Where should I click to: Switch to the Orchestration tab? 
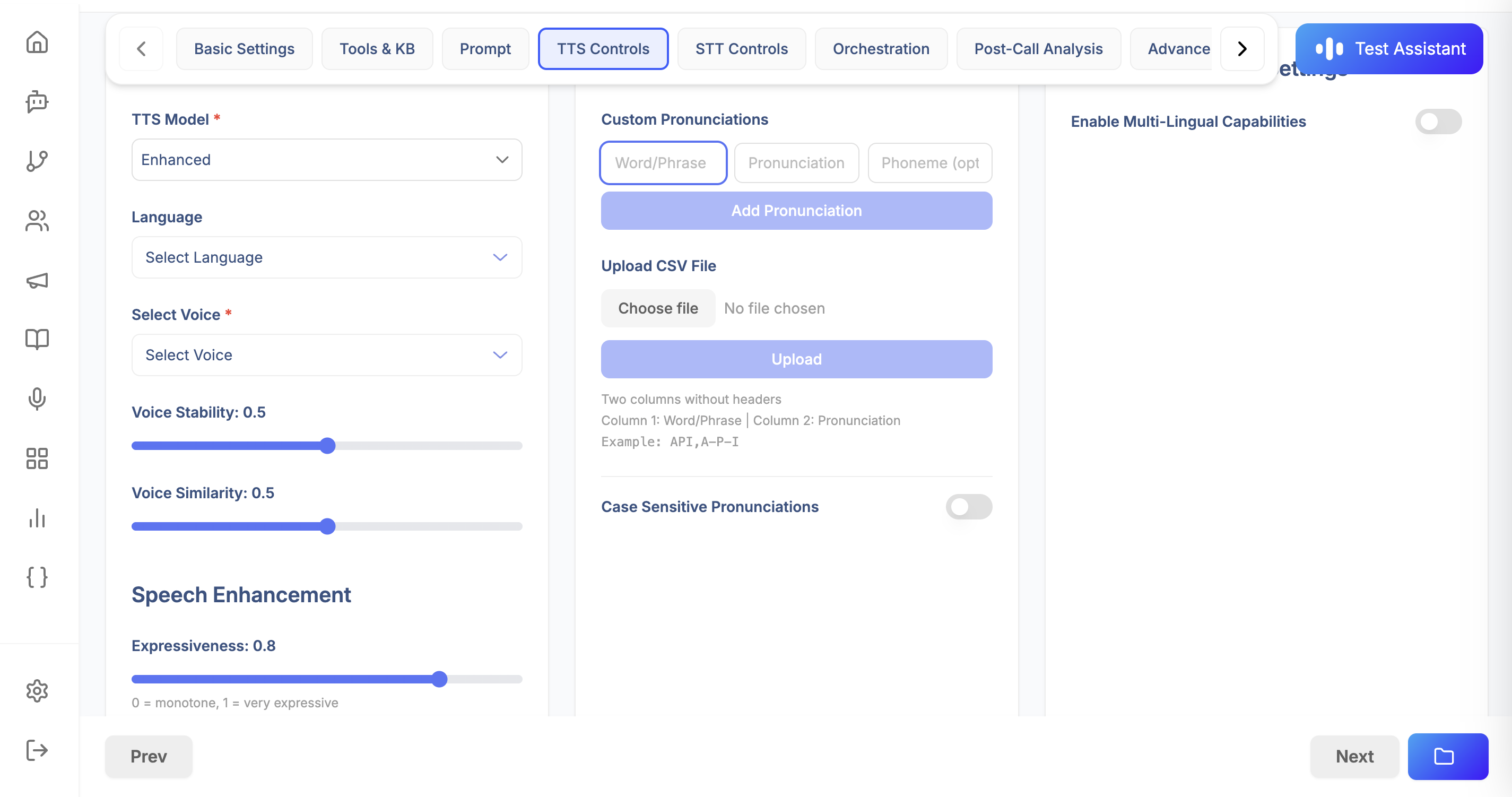pyautogui.click(x=881, y=49)
